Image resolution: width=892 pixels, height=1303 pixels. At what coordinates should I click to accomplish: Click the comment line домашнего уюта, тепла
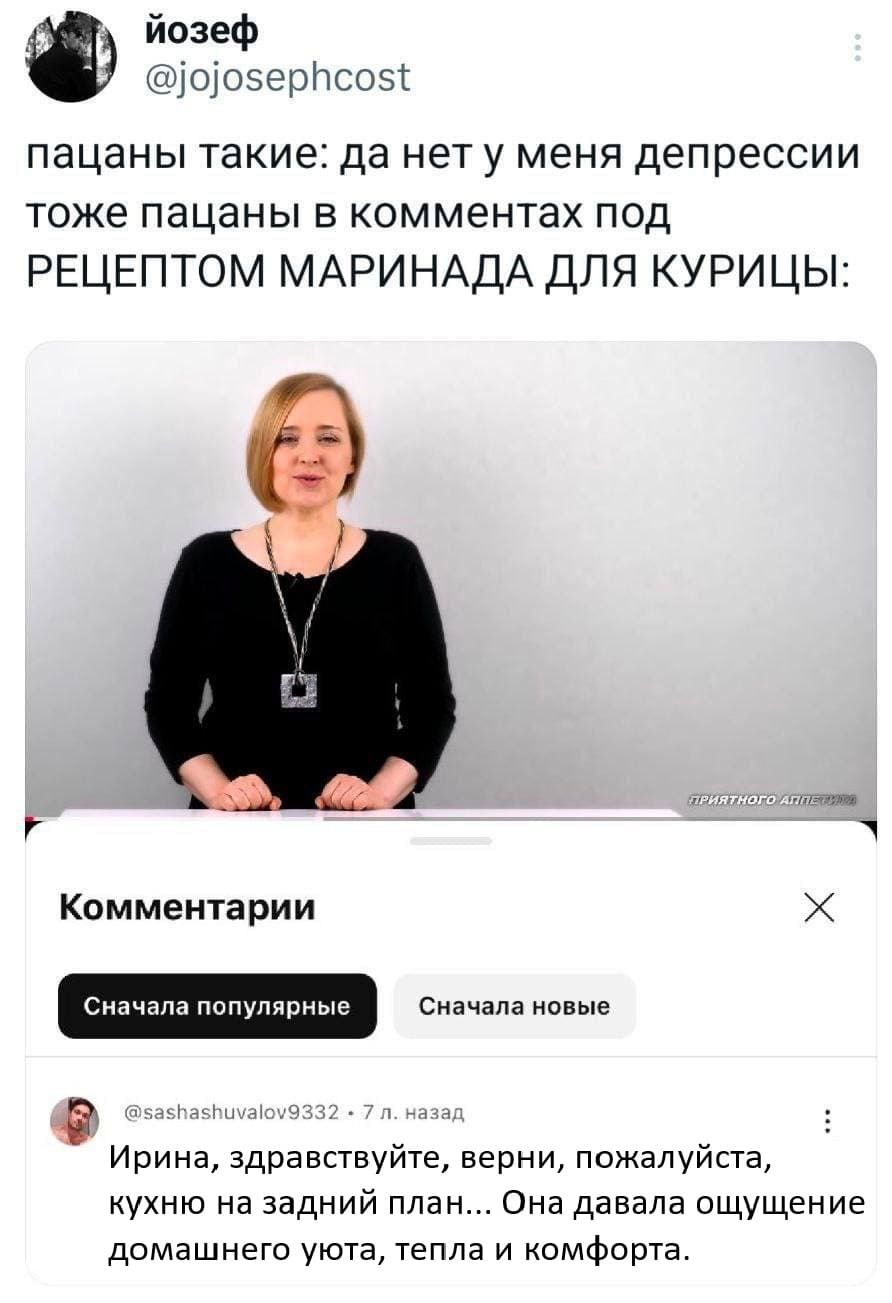pos(400,1249)
